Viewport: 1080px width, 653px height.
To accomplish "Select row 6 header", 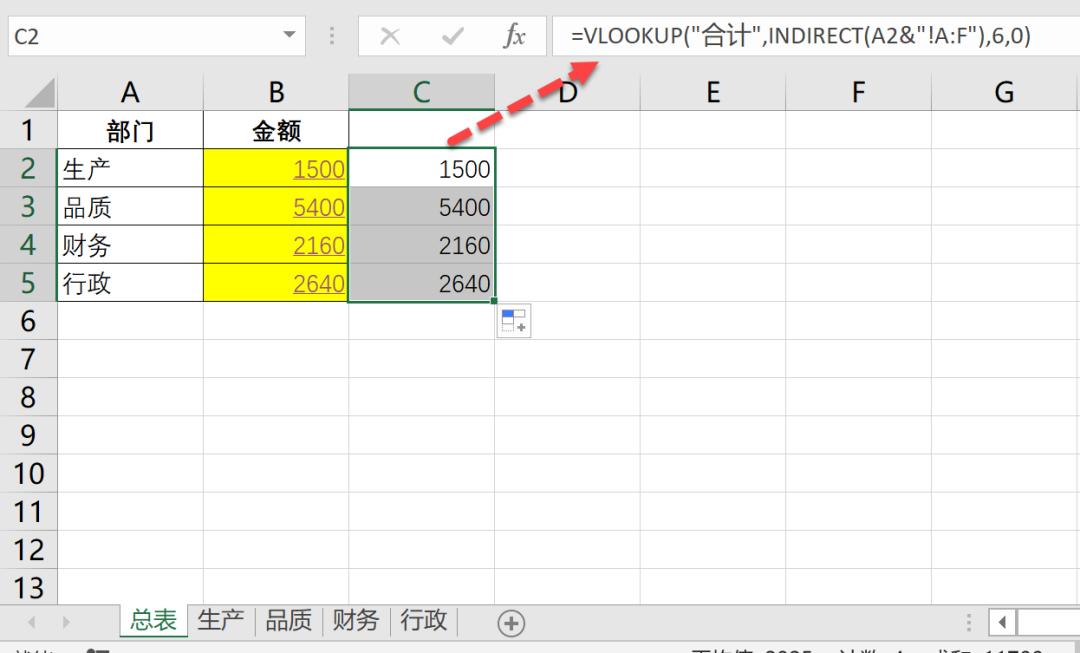I will (28, 321).
